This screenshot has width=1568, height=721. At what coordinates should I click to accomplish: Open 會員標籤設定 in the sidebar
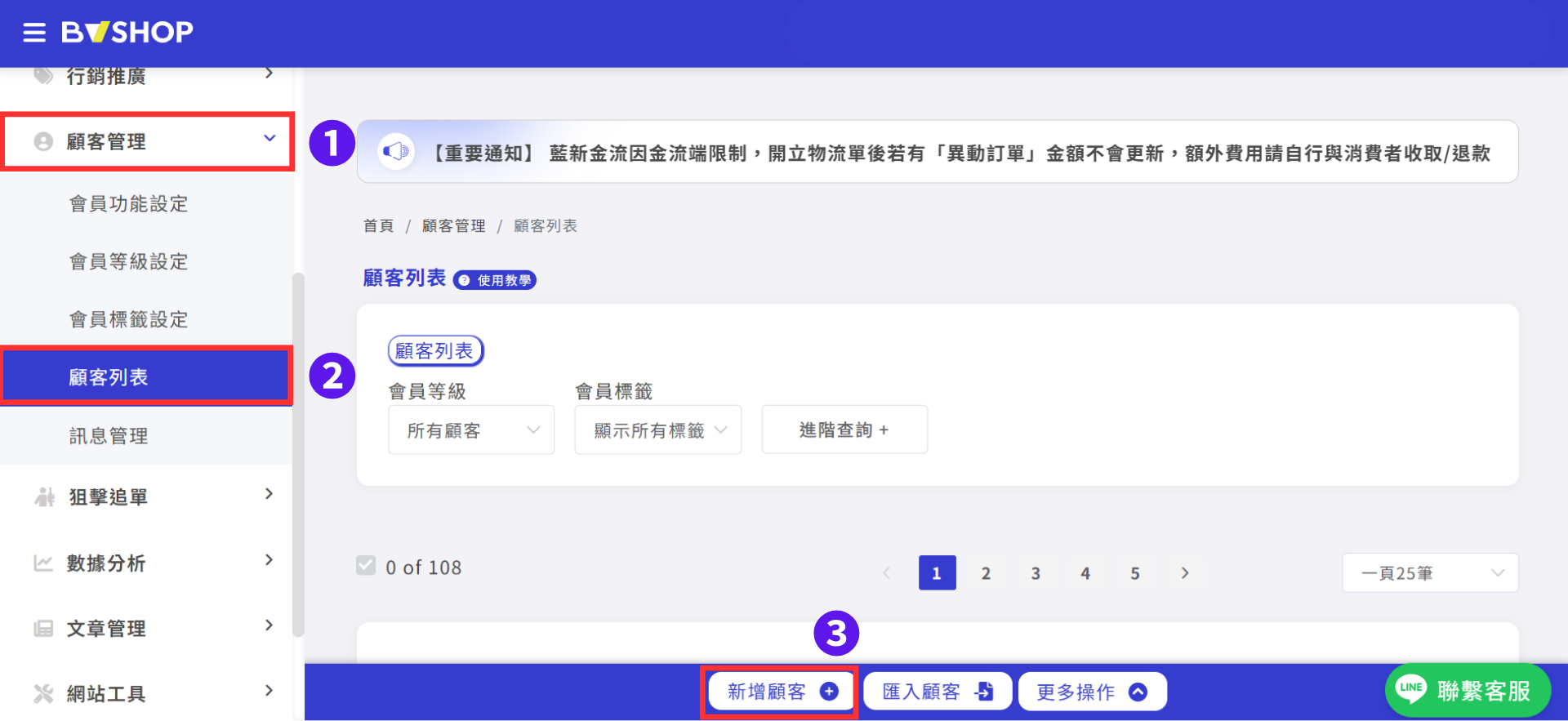click(x=129, y=319)
